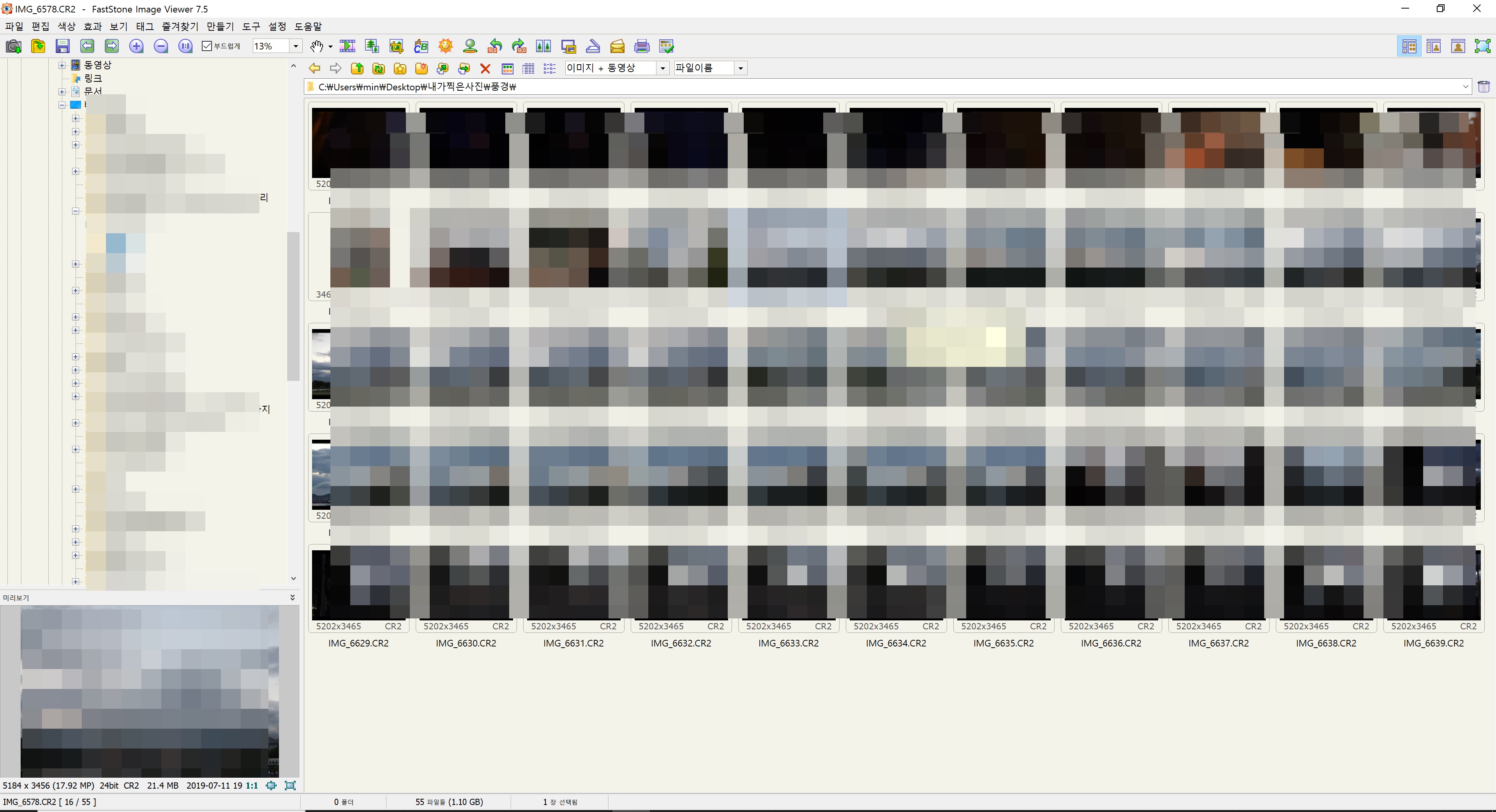Open the 이미지 + 동영상 filter dropdown
The image size is (1496, 812).
[662, 69]
